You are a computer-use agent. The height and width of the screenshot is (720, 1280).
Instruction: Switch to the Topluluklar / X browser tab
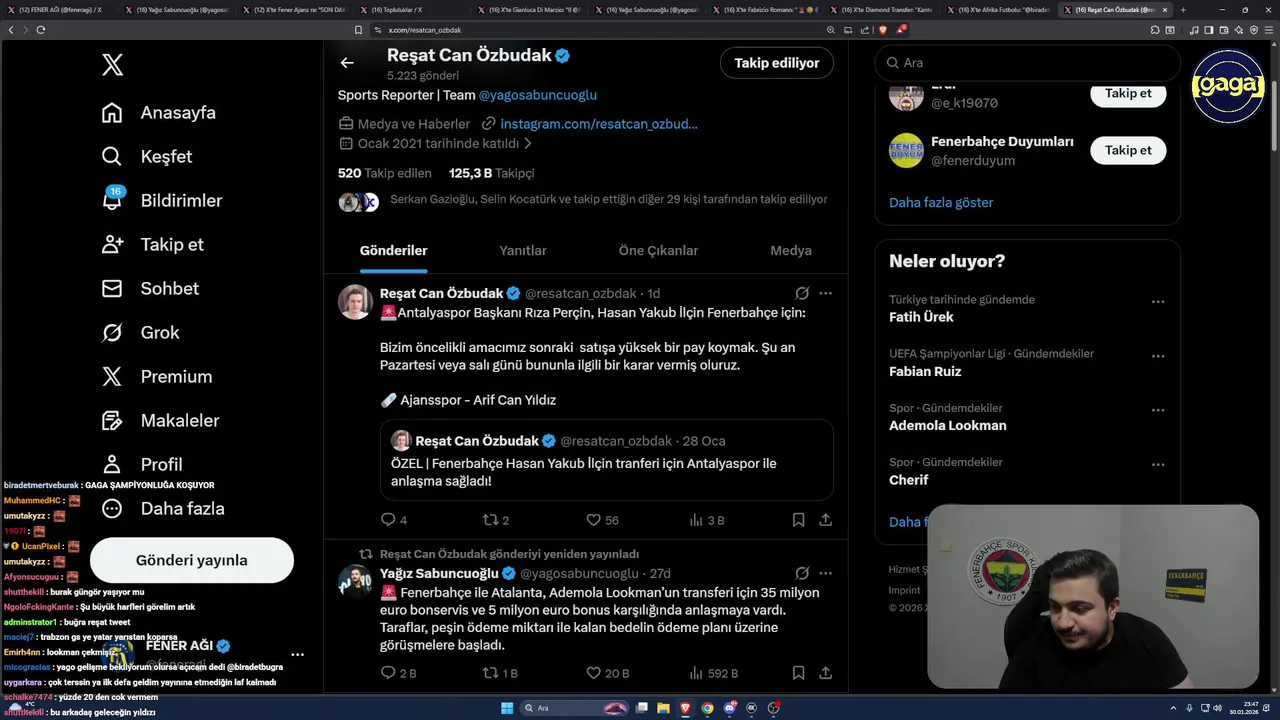[405, 10]
